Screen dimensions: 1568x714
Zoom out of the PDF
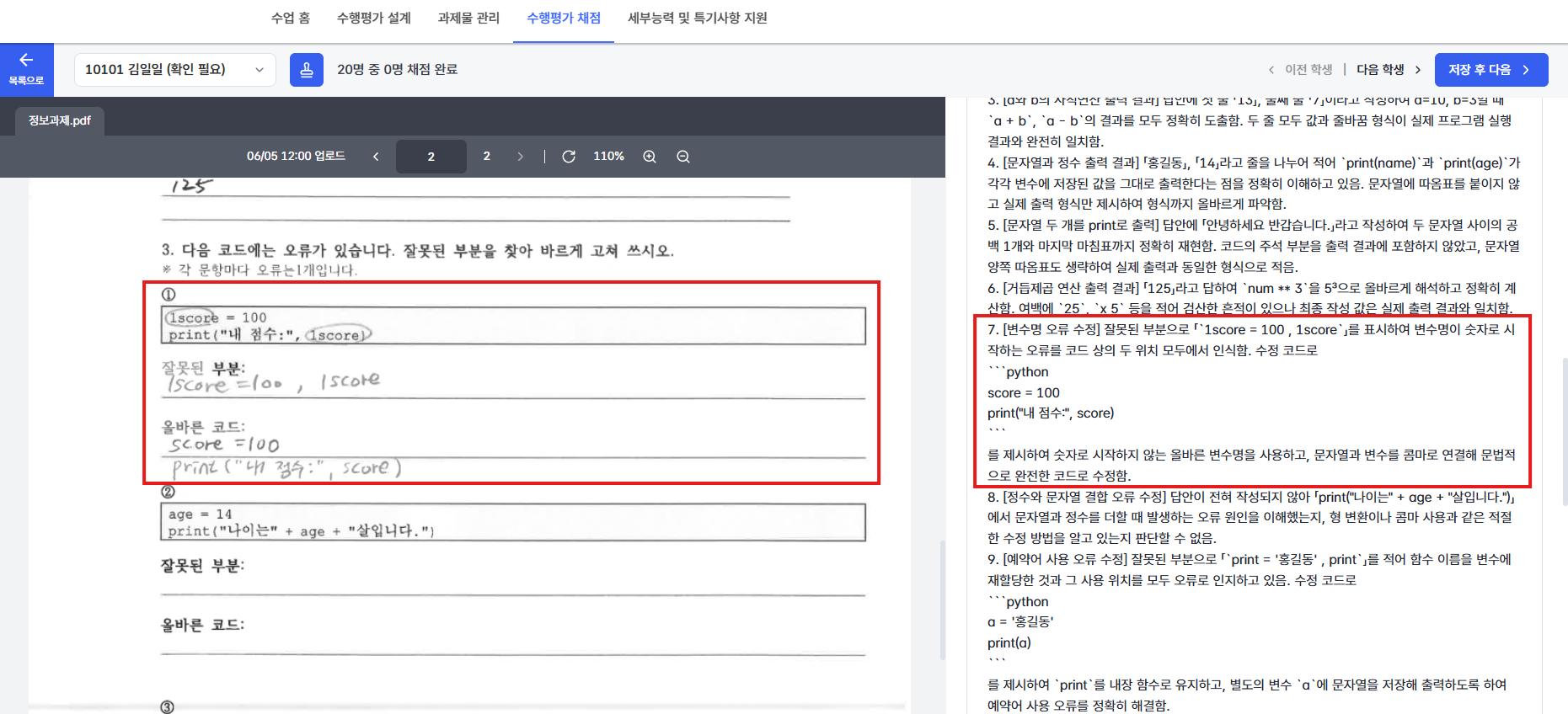click(x=683, y=157)
